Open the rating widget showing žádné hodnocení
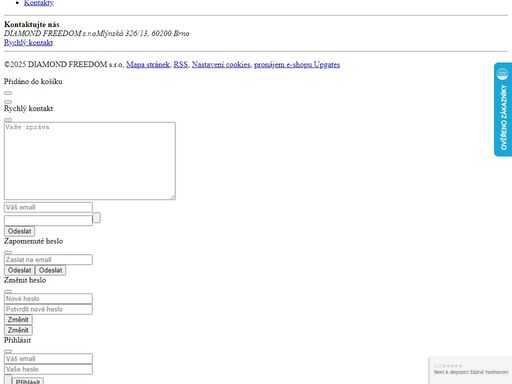Viewport: 512px width, 384px height. [x=470, y=370]
